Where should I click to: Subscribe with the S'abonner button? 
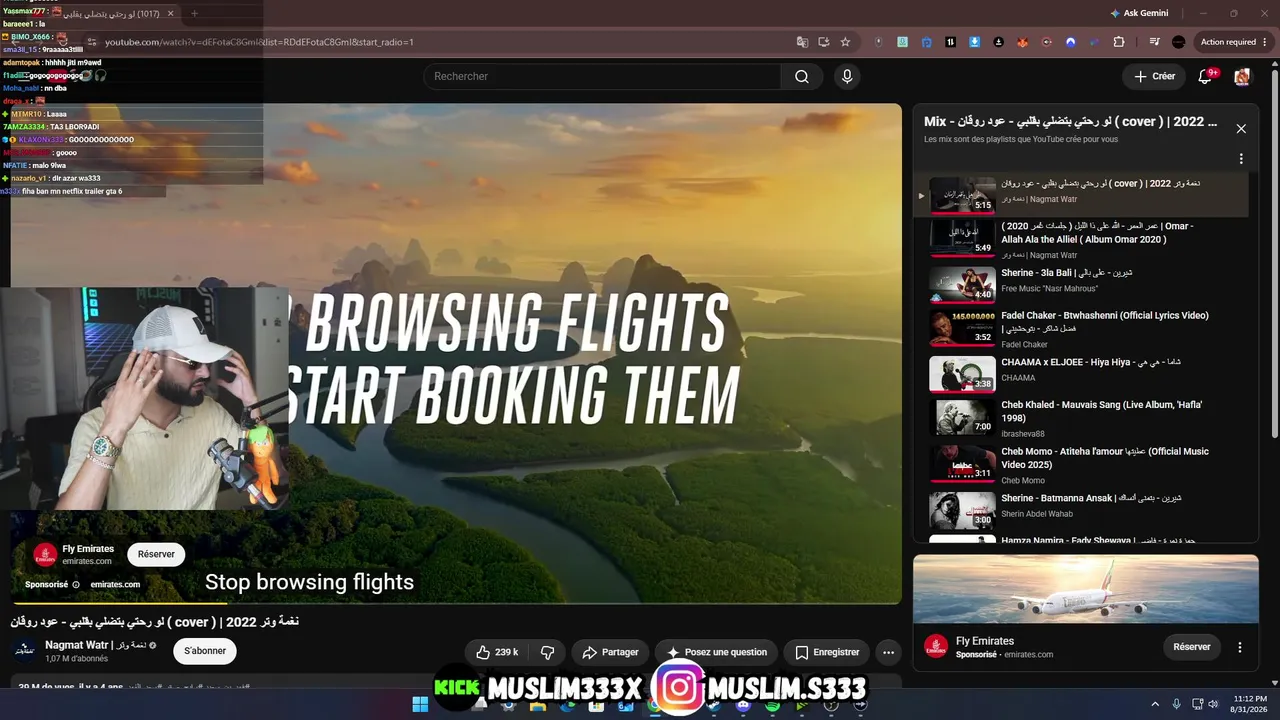pos(205,651)
